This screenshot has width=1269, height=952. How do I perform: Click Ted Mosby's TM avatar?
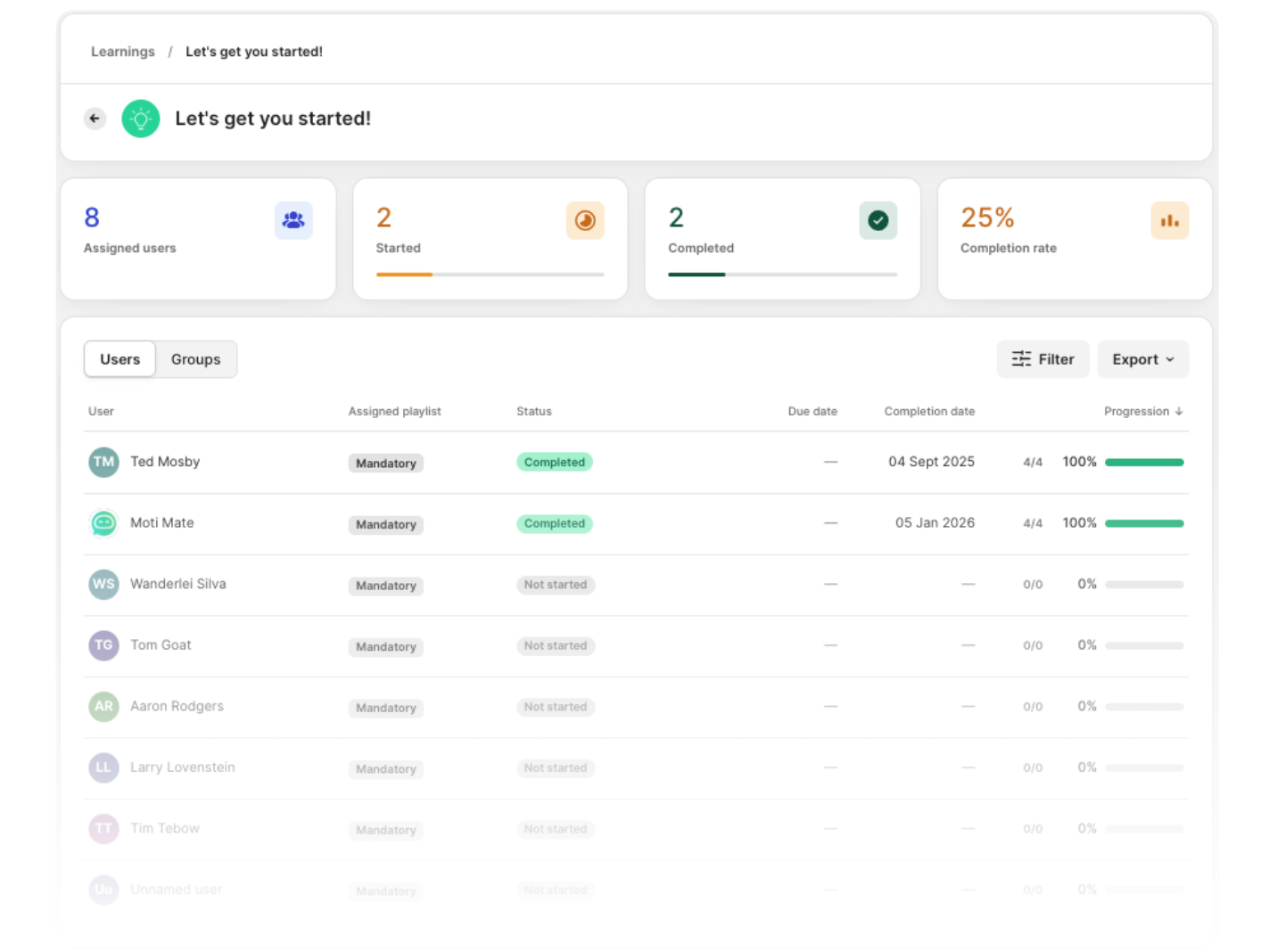coord(103,462)
